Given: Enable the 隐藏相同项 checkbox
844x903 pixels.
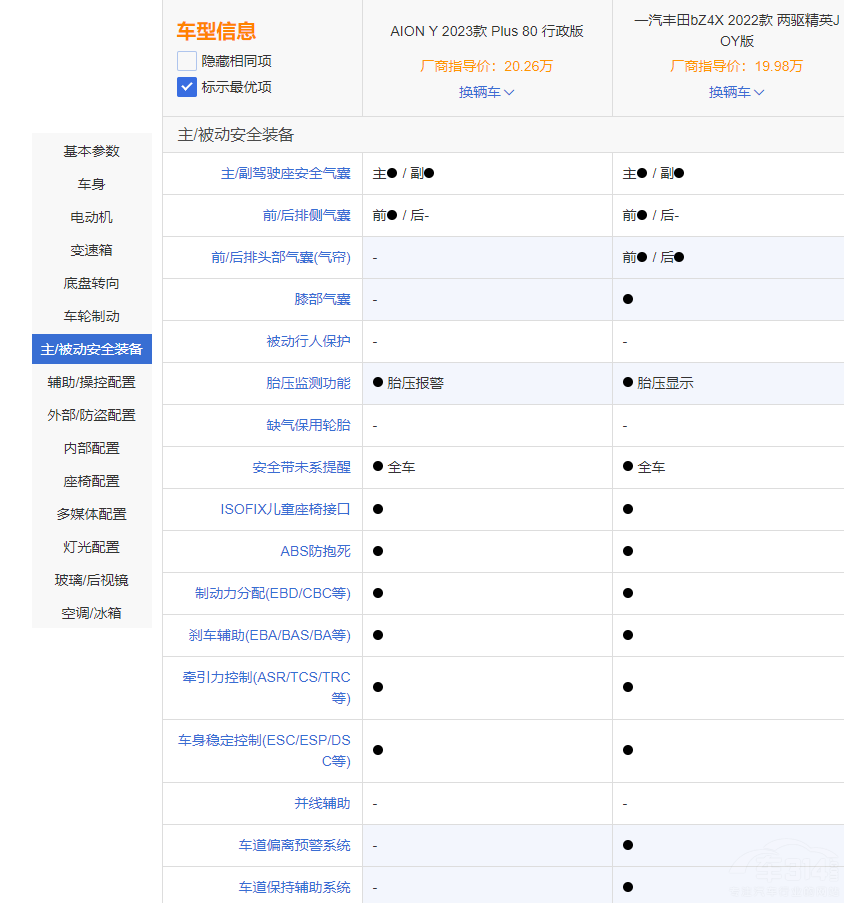Looking at the screenshot, I should pos(185,60).
